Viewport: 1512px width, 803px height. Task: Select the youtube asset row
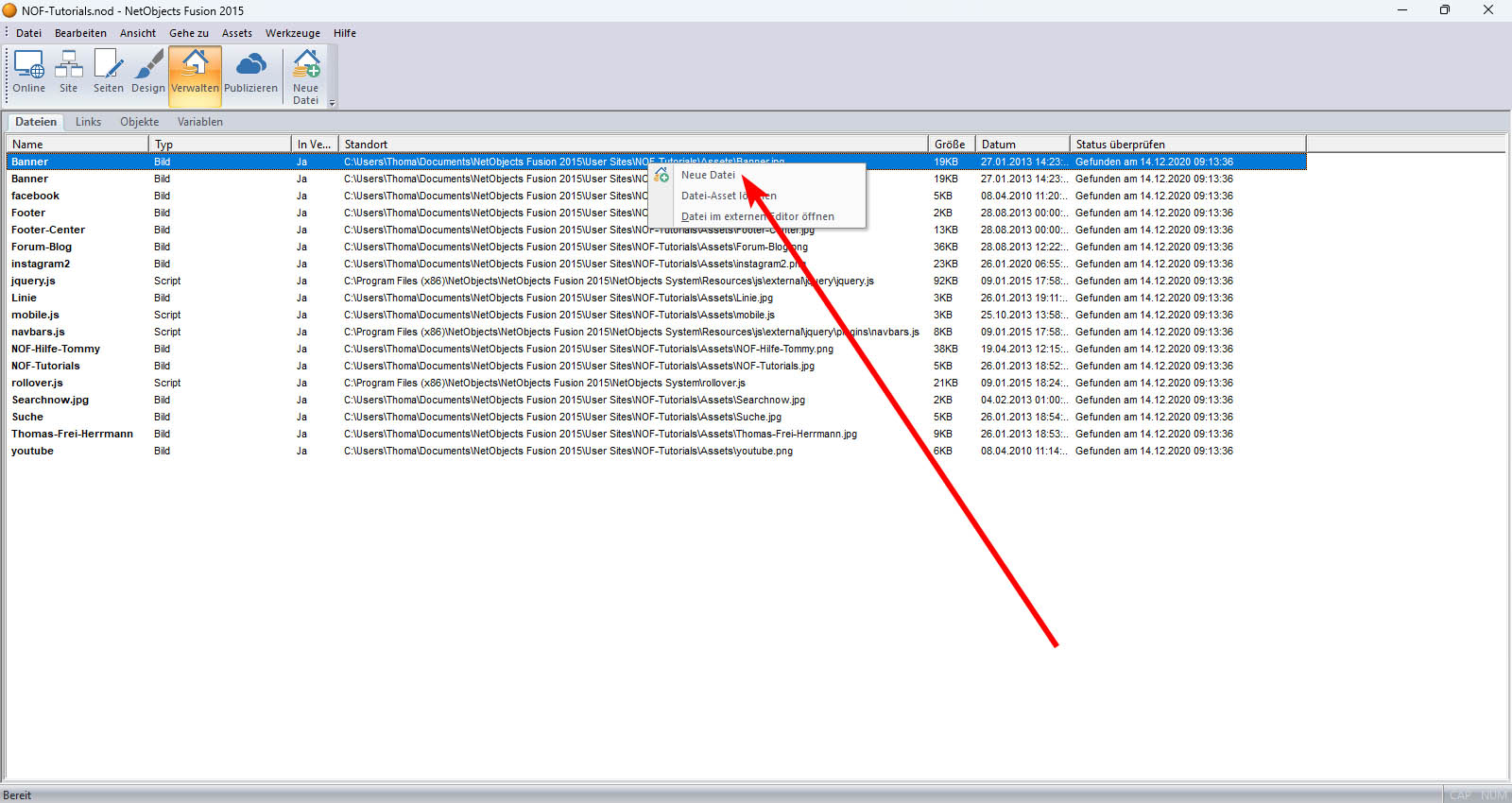pyautogui.click(x=32, y=451)
